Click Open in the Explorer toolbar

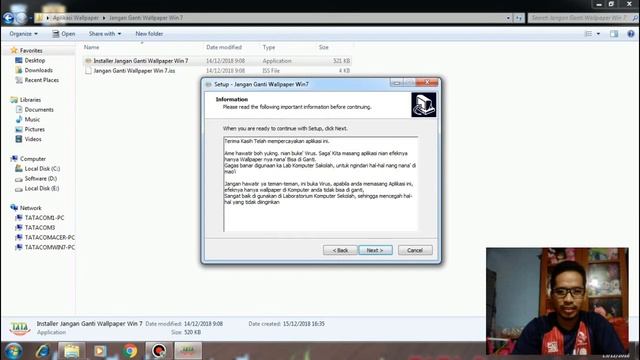[x=64, y=34]
